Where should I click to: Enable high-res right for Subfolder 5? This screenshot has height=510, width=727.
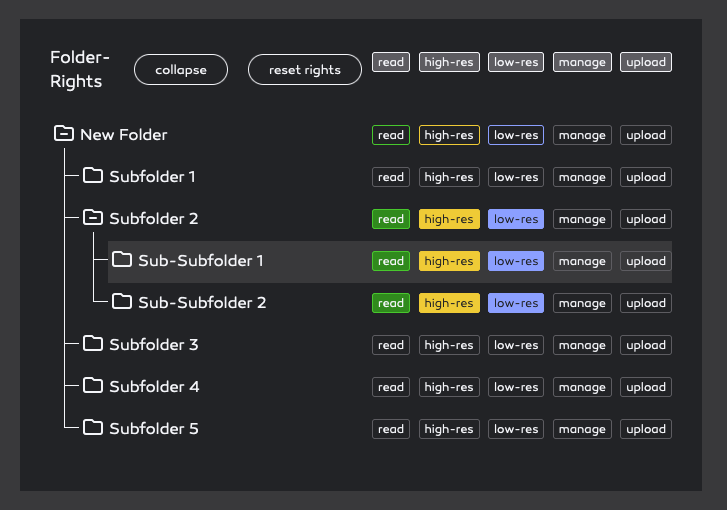pos(449,429)
